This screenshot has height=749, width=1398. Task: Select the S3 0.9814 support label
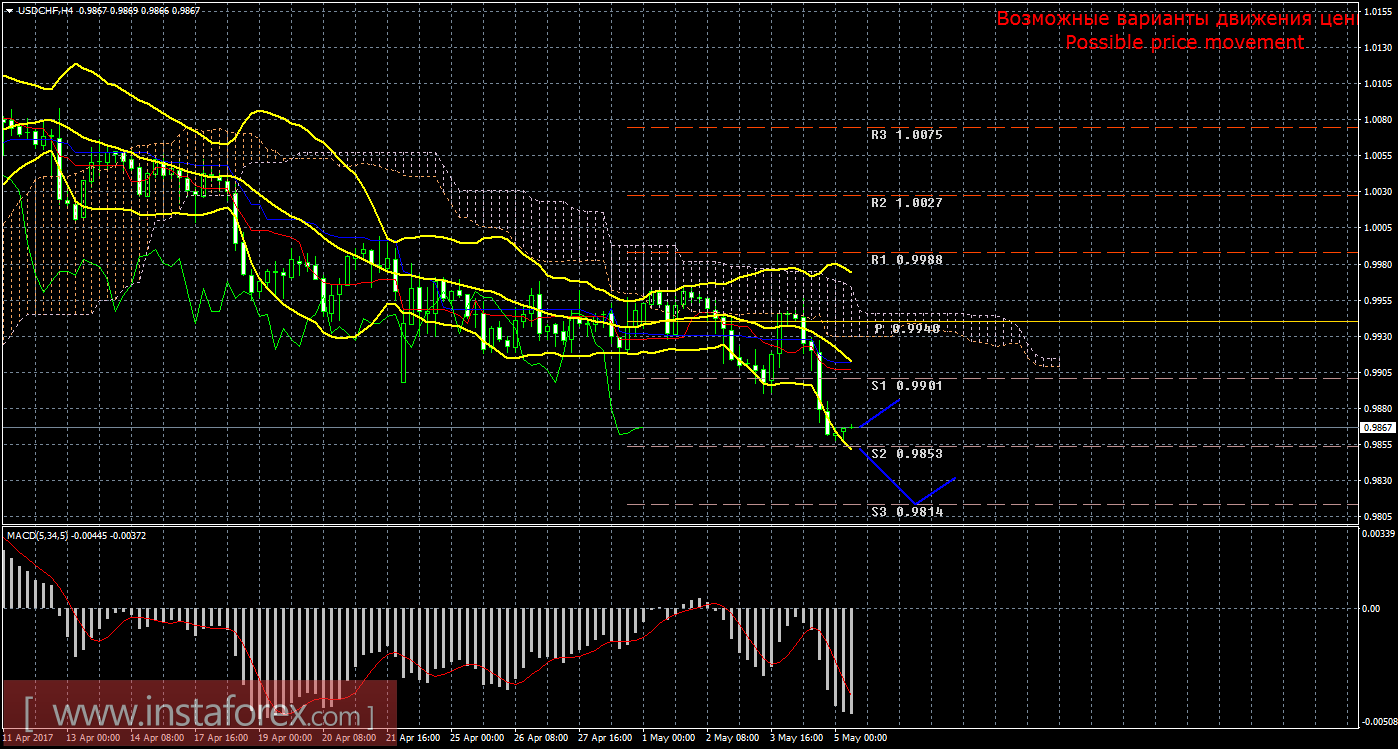coord(906,511)
